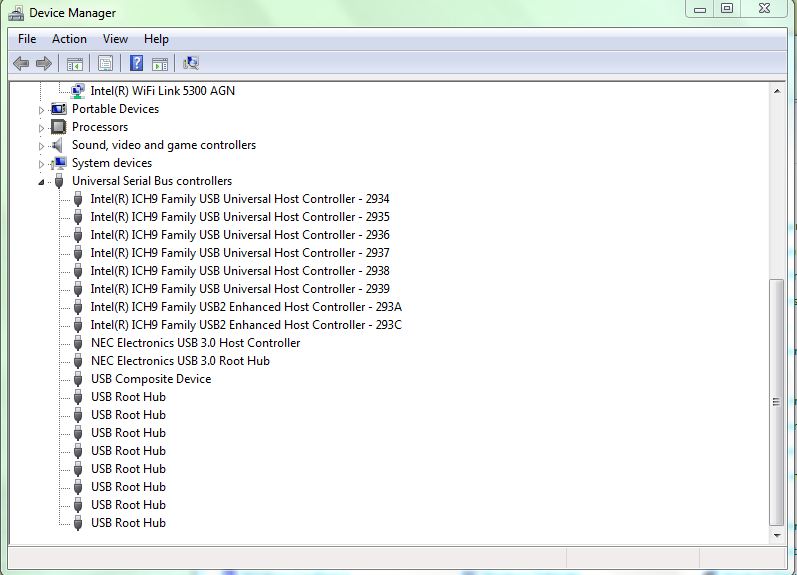Viewport: 797px width, 575px height.
Task: Click the Intel WiFi Link 5300 adapter icon
Action: (x=78, y=91)
